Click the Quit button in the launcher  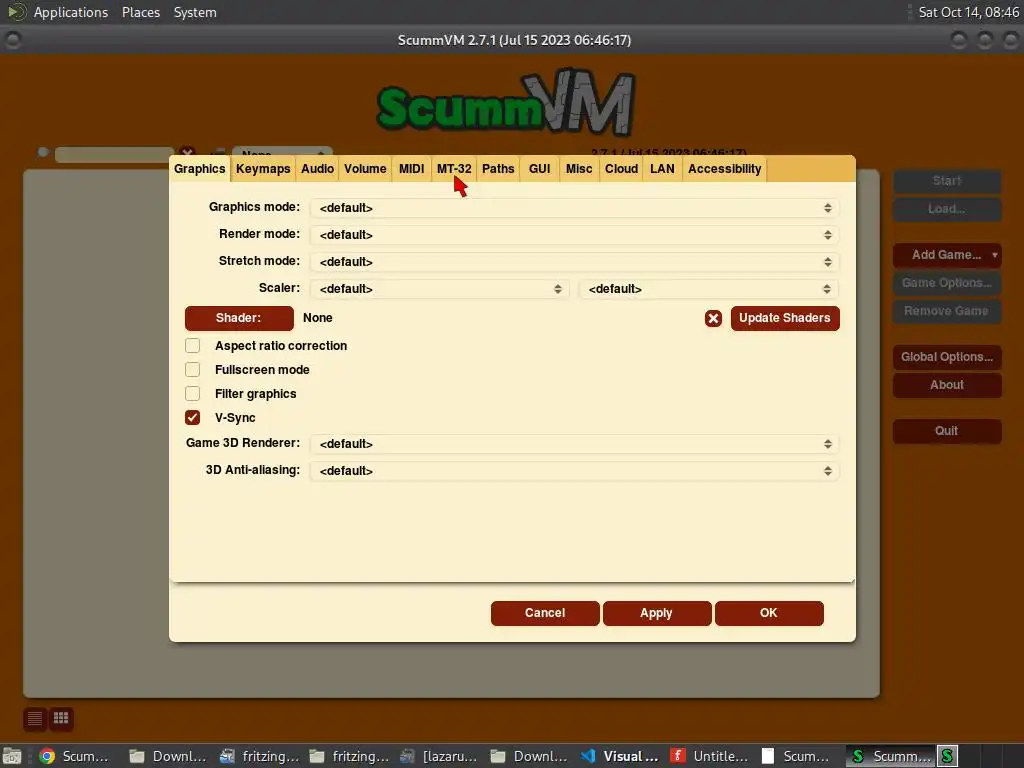click(x=947, y=431)
